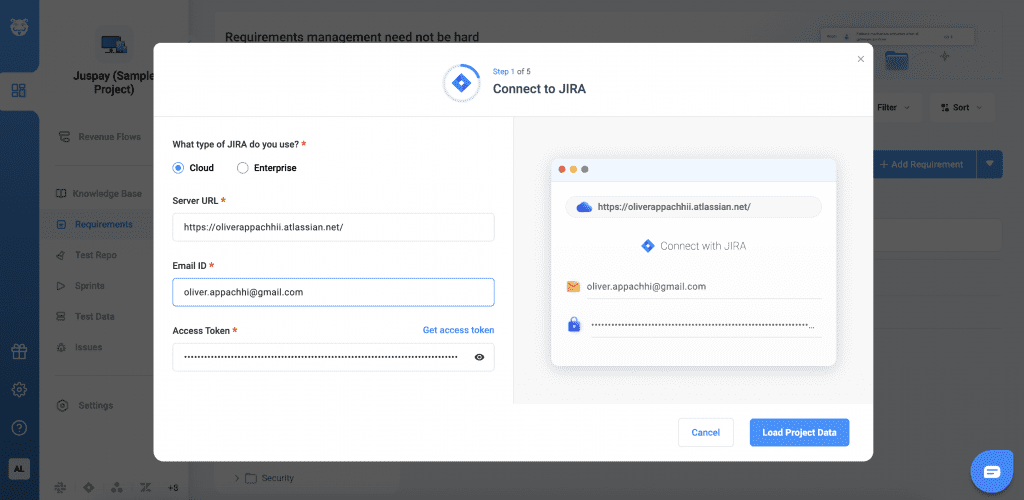Viewport: 1024px width, 500px height.
Task: Click the AL user avatar
Action: (19, 468)
